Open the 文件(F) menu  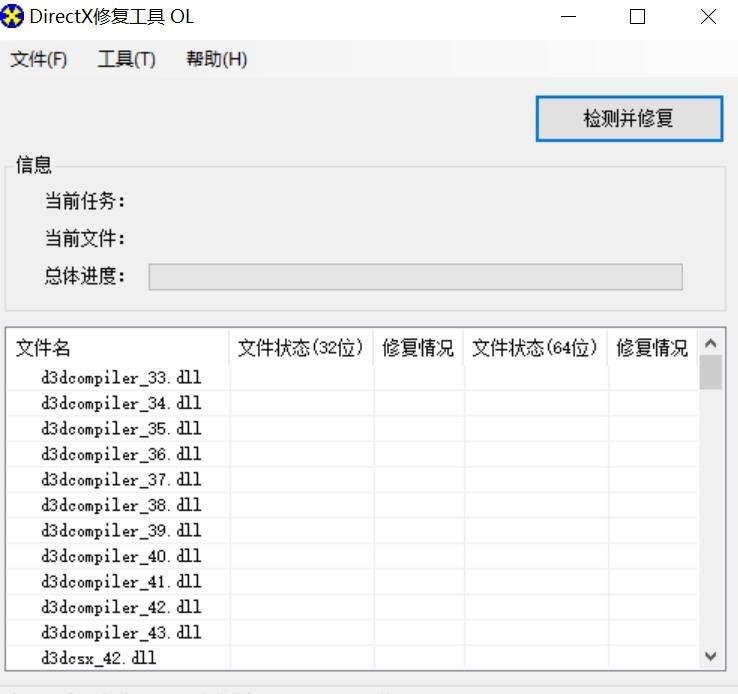tap(39, 59)
